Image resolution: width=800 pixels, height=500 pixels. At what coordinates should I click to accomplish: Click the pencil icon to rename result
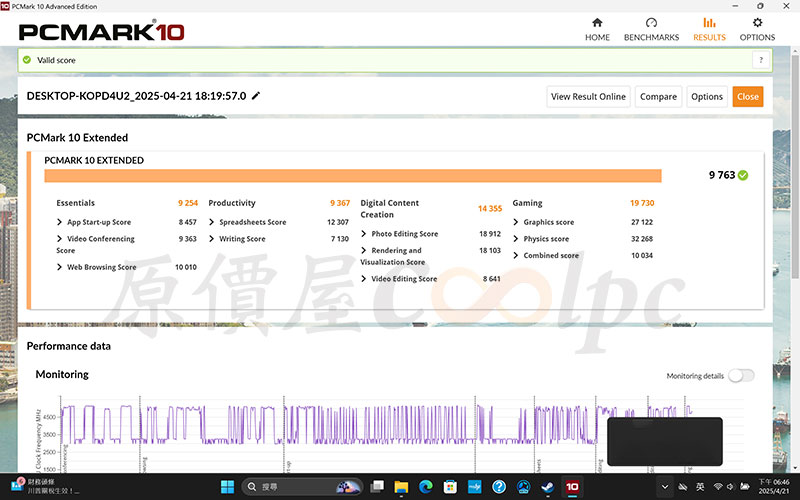pyautogui.click(x=256, y=96)
